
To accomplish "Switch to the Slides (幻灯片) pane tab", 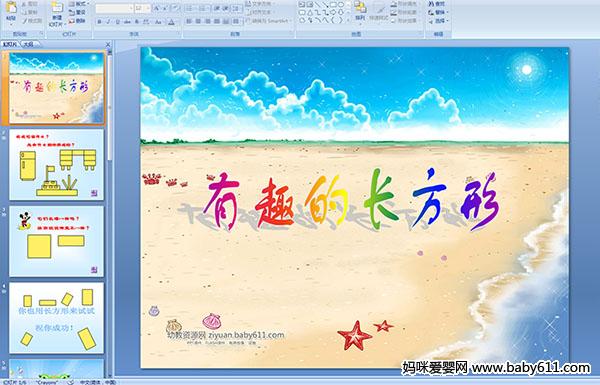I will pos(10,44).
